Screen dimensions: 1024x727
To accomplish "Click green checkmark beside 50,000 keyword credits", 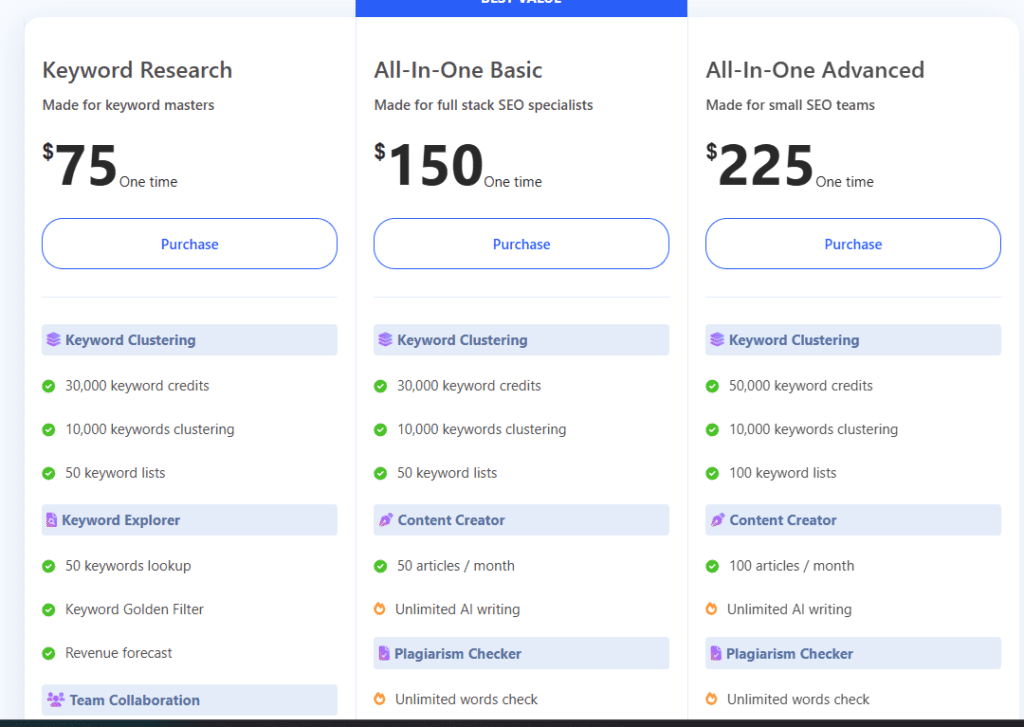I will point(712,386).
